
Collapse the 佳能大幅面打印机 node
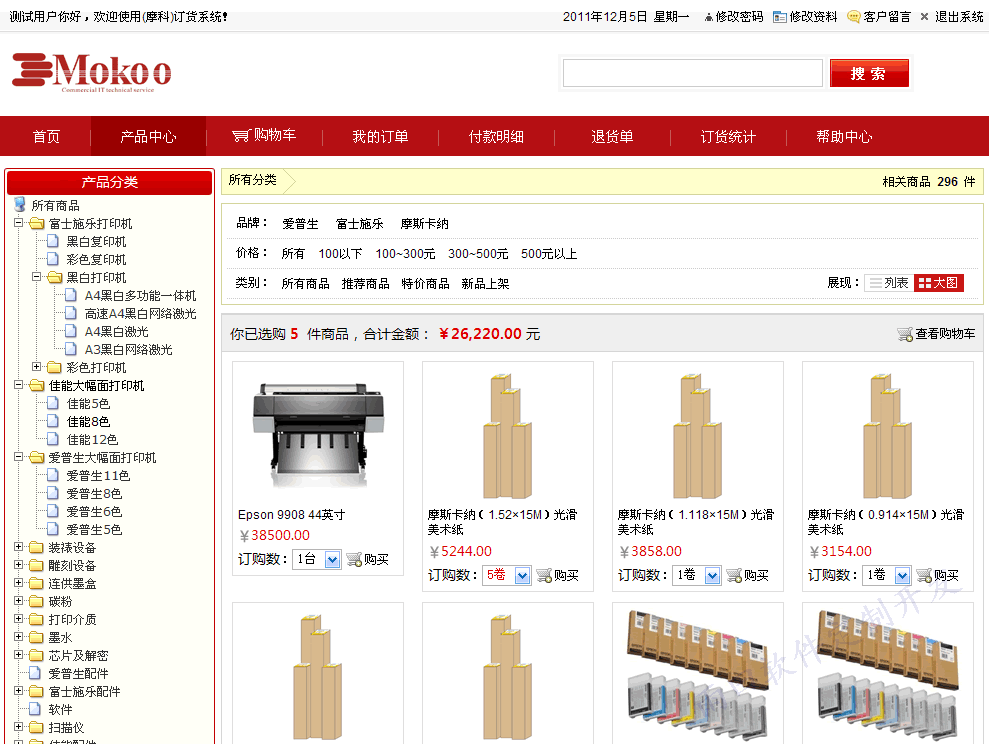18,385
